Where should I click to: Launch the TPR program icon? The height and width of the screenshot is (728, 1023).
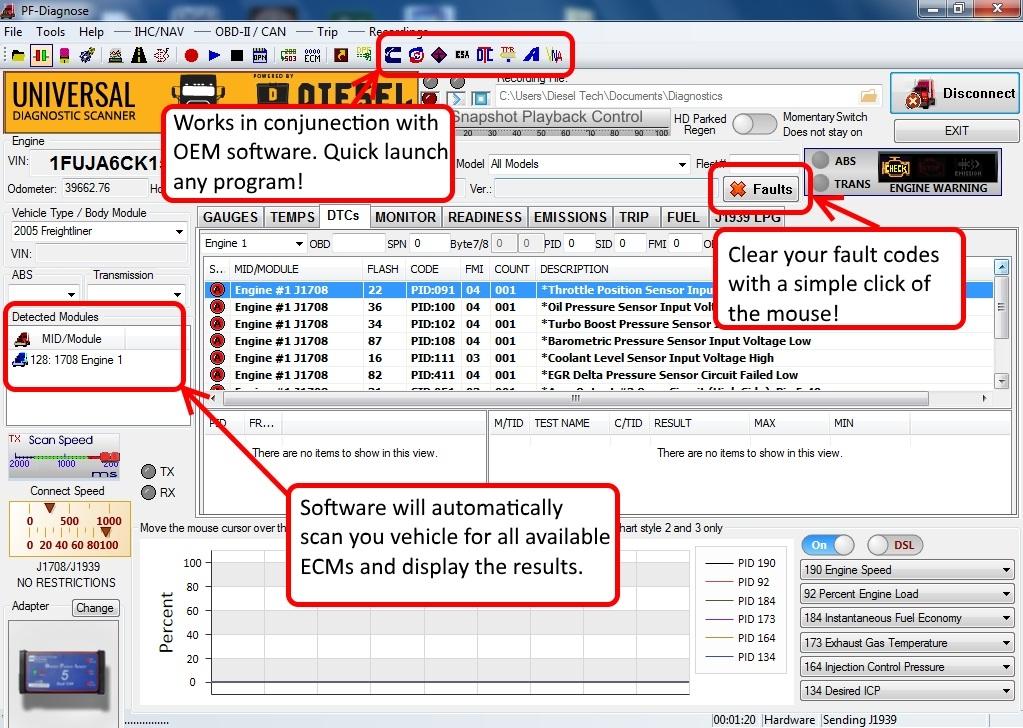point(508,55)
